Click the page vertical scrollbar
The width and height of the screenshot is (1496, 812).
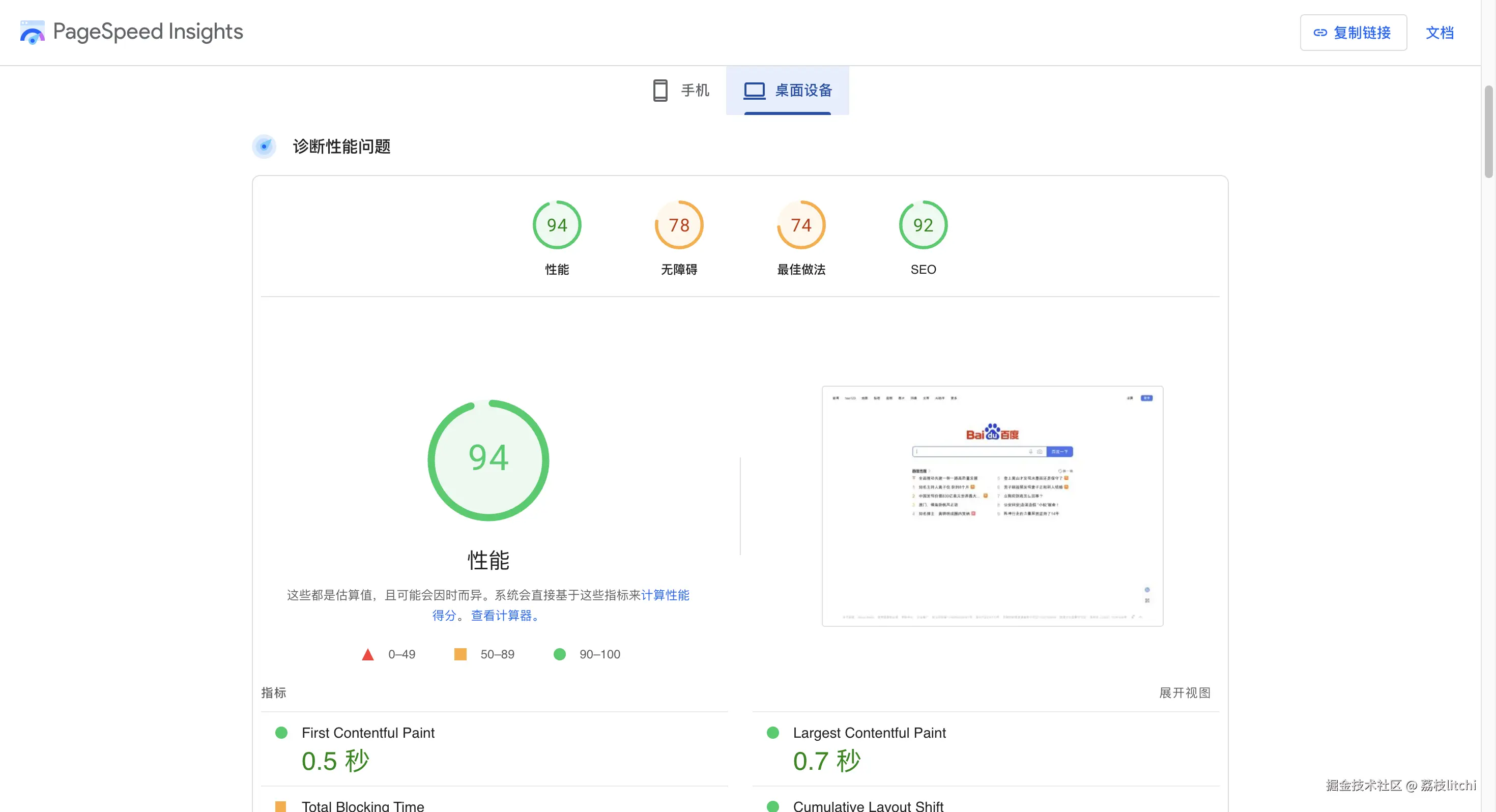click(x=1488, y=131)
